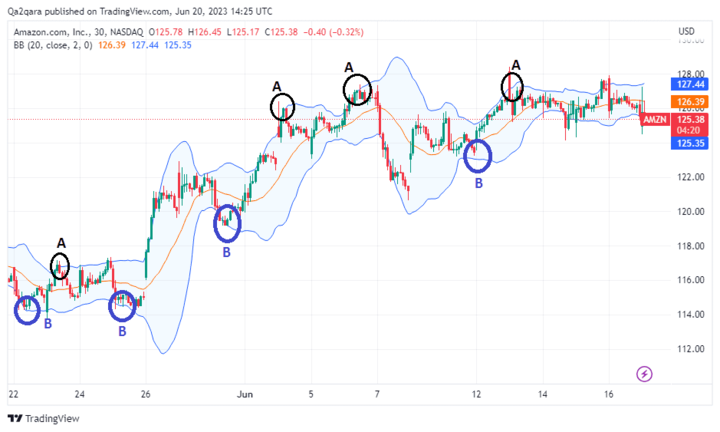Click the blue circle B near date 12
The image size is (720, 432).
[x=478, y=154]
